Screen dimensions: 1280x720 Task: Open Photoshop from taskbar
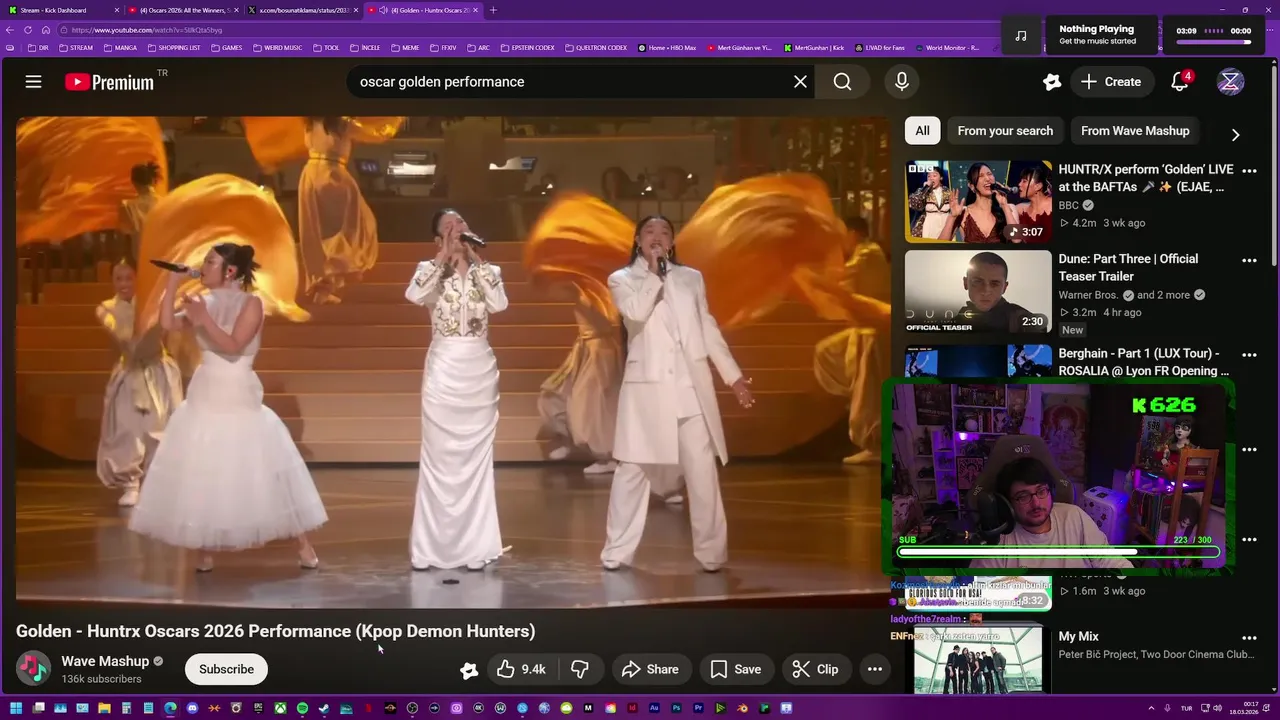(676, 708)
